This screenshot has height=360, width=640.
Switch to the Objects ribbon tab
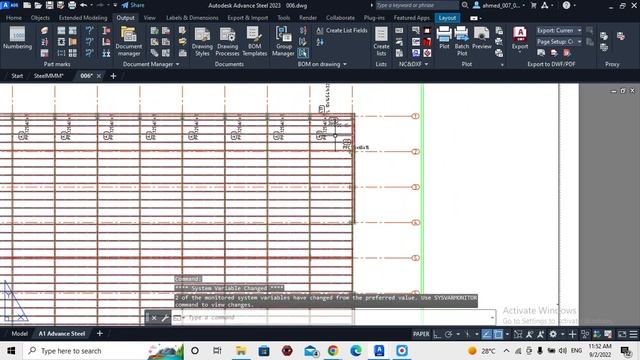(x=40, y=18)
